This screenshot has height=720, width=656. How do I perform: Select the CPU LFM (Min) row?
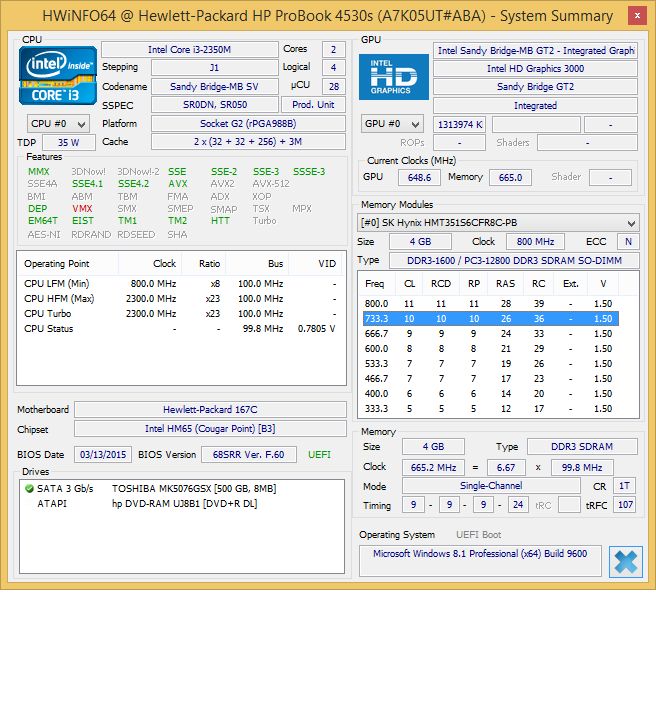pyautogui.click(x=180, y=284)
